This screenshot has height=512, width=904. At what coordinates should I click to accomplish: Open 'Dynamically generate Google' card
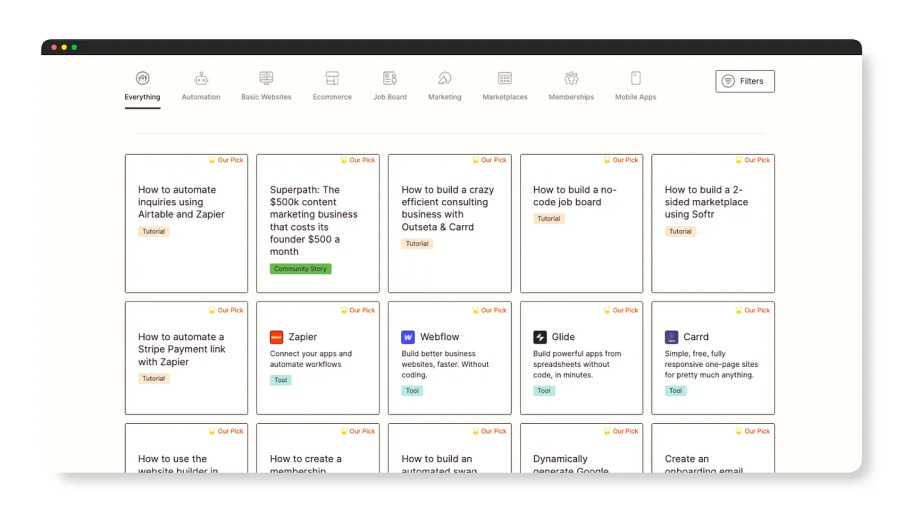click(x=581, y=449)
